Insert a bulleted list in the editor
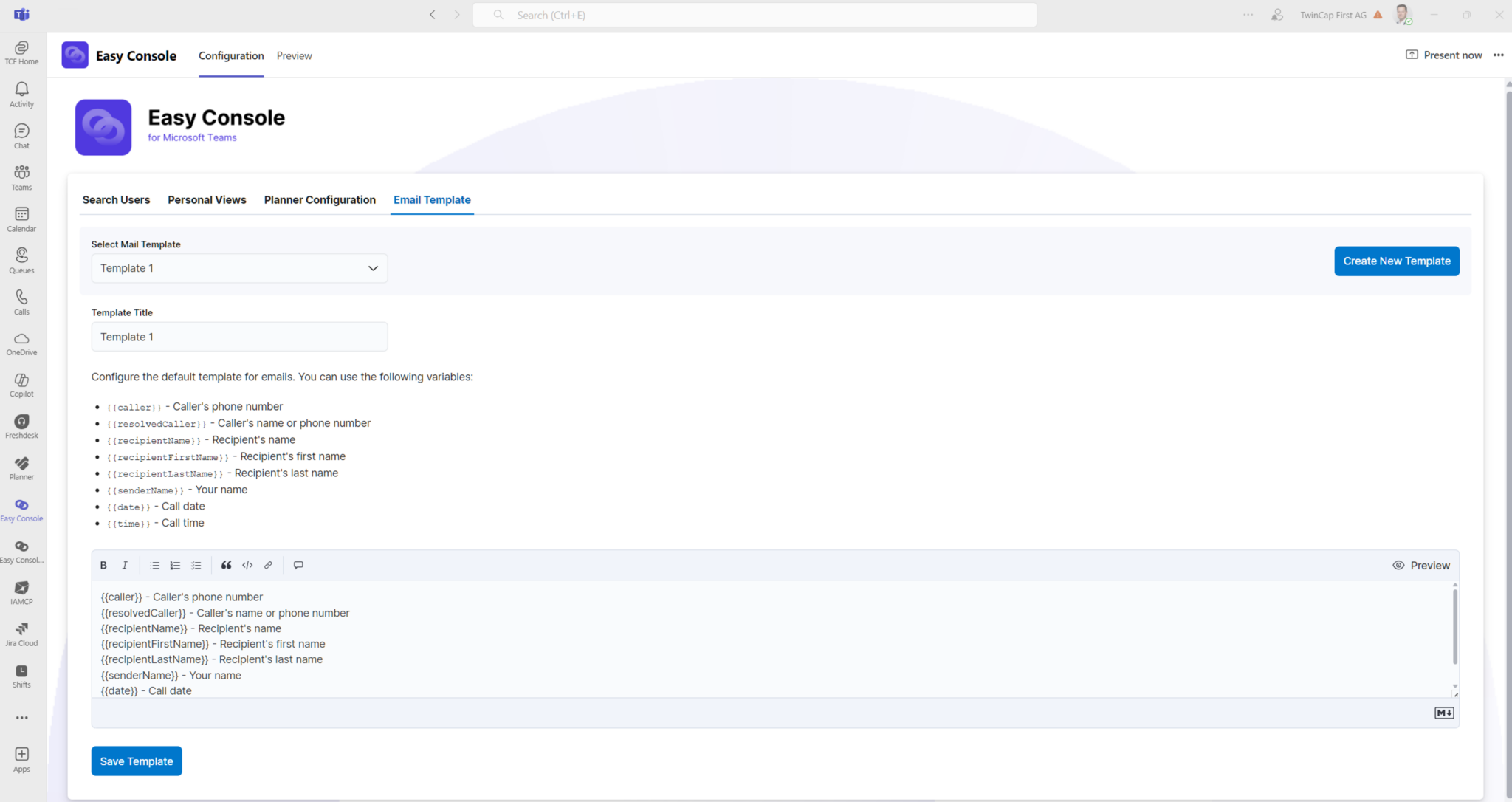This screenshot has width=1512, height=802. [x=154, y=565]
